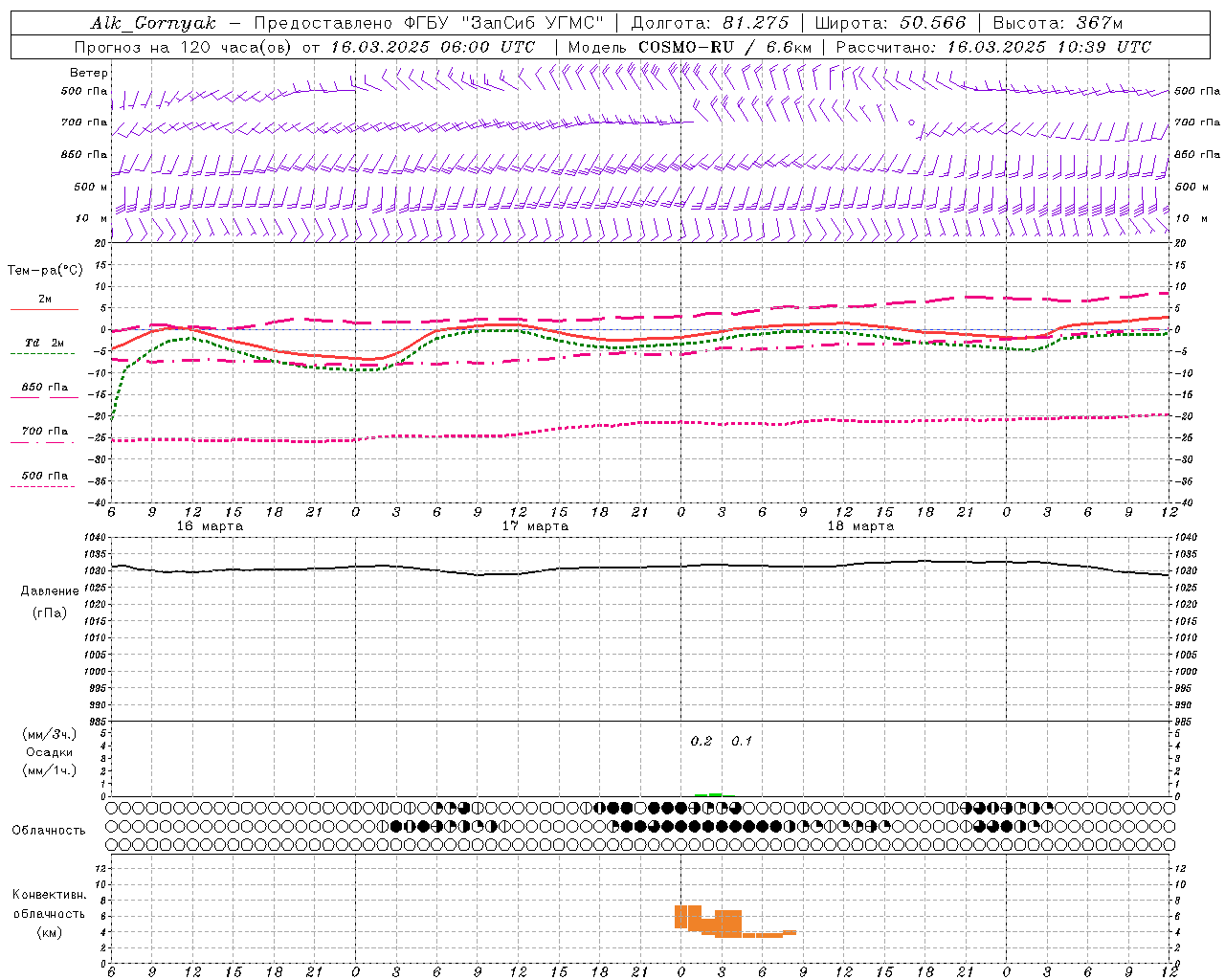Select the 700 гПа temperature legend entry
This screenshot has width=1225, height=980.
tap(45, 432)
